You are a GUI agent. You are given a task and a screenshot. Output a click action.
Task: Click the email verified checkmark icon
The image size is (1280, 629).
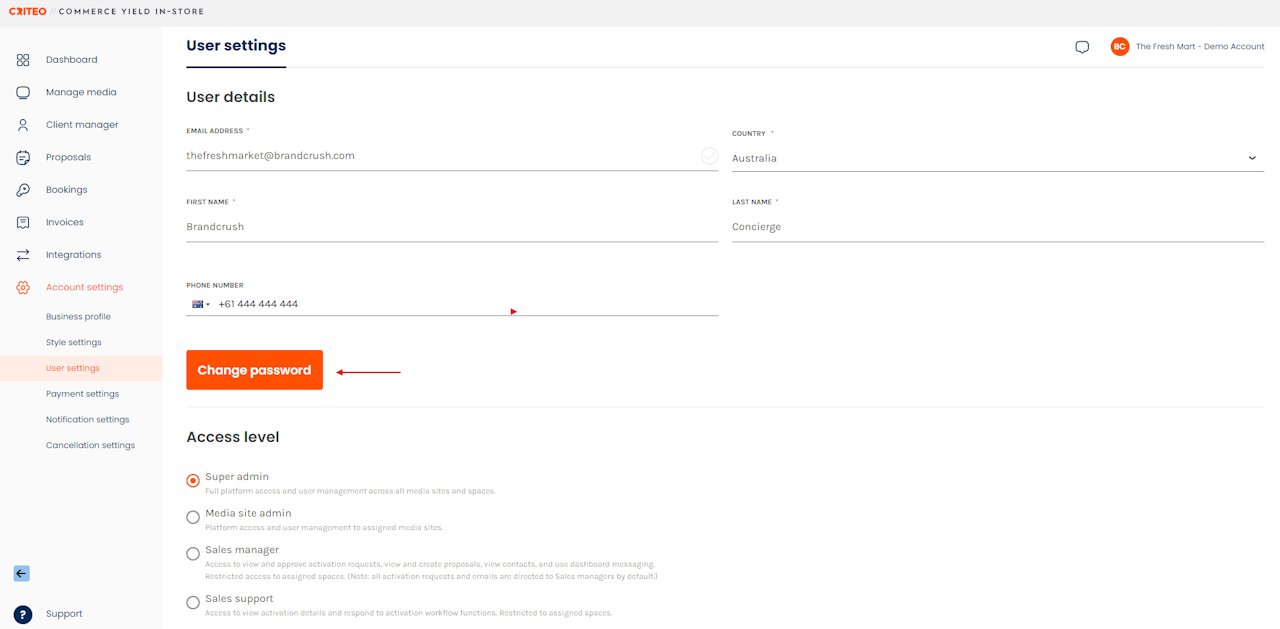(709, 156)
